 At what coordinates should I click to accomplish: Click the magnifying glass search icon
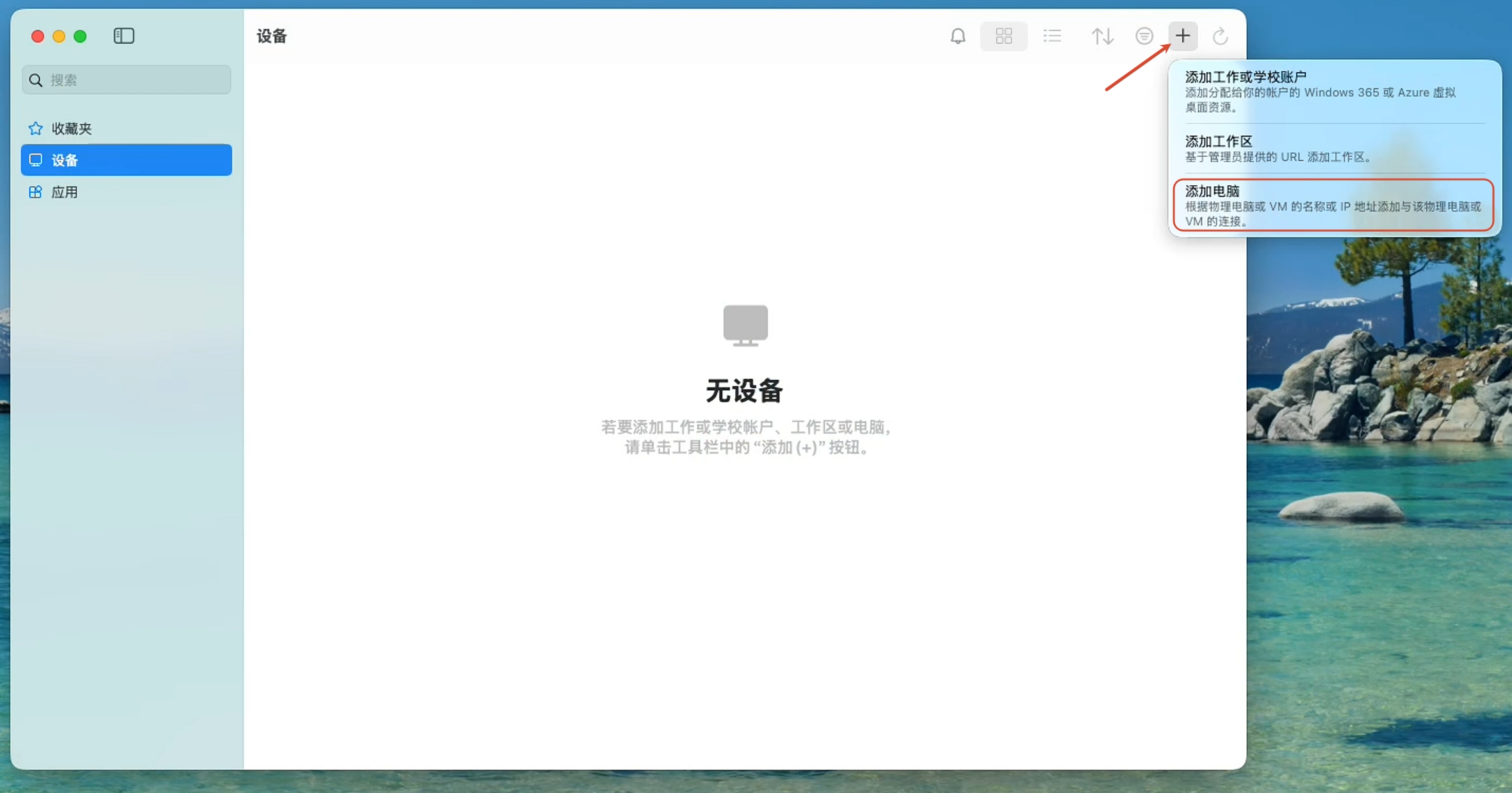pyautogui.click(x=36, y=80)
